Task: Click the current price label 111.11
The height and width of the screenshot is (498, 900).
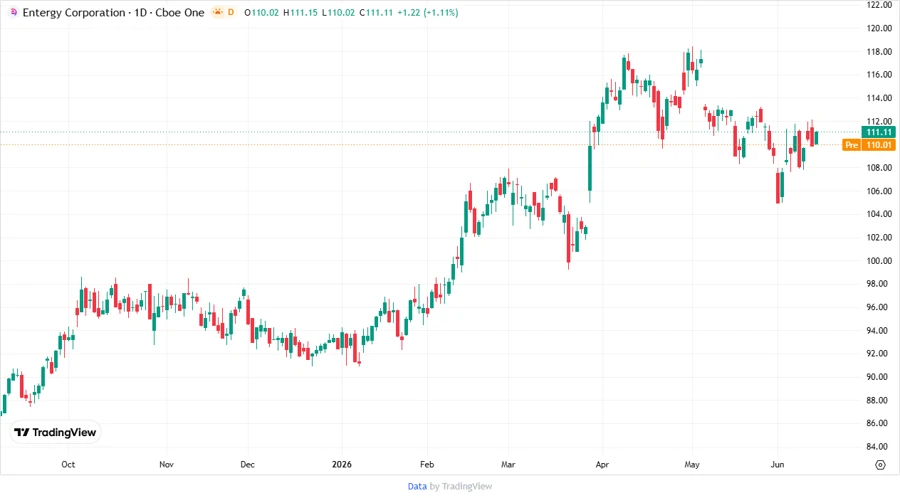Action: click(879, 132)
